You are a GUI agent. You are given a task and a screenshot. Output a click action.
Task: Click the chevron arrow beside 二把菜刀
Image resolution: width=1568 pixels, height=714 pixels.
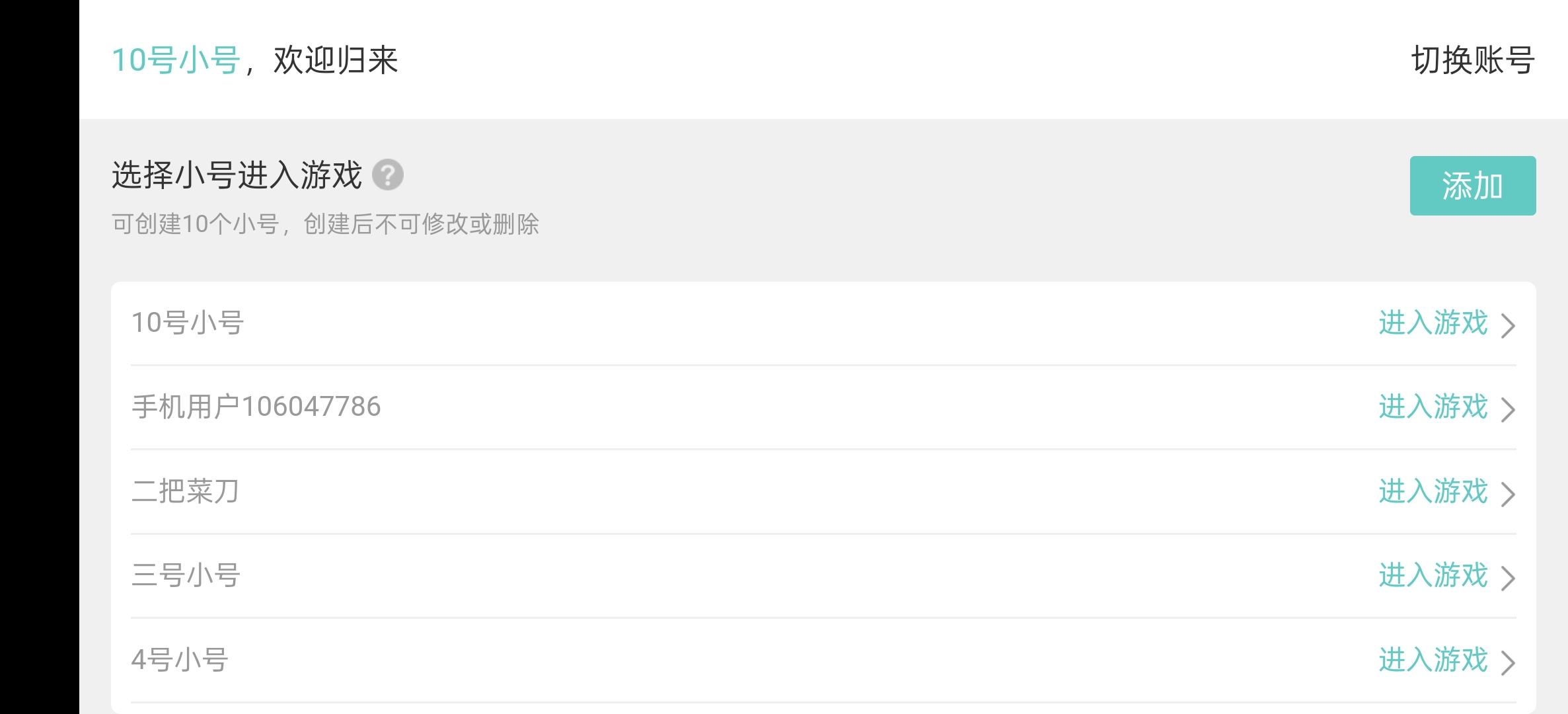click(x=1508, y=494)
